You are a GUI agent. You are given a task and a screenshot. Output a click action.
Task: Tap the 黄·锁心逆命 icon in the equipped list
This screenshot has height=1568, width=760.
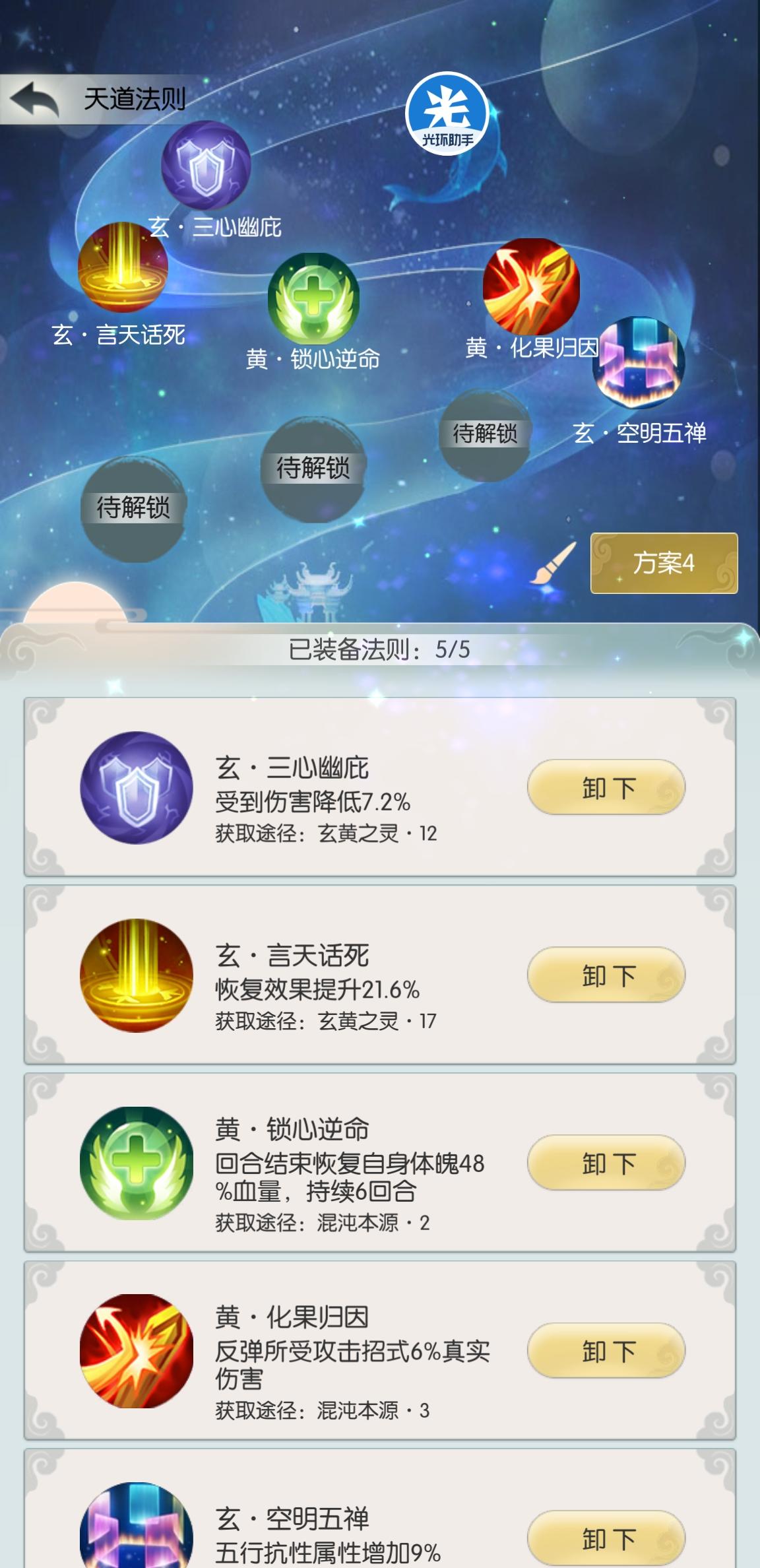tap(137, 1163)
